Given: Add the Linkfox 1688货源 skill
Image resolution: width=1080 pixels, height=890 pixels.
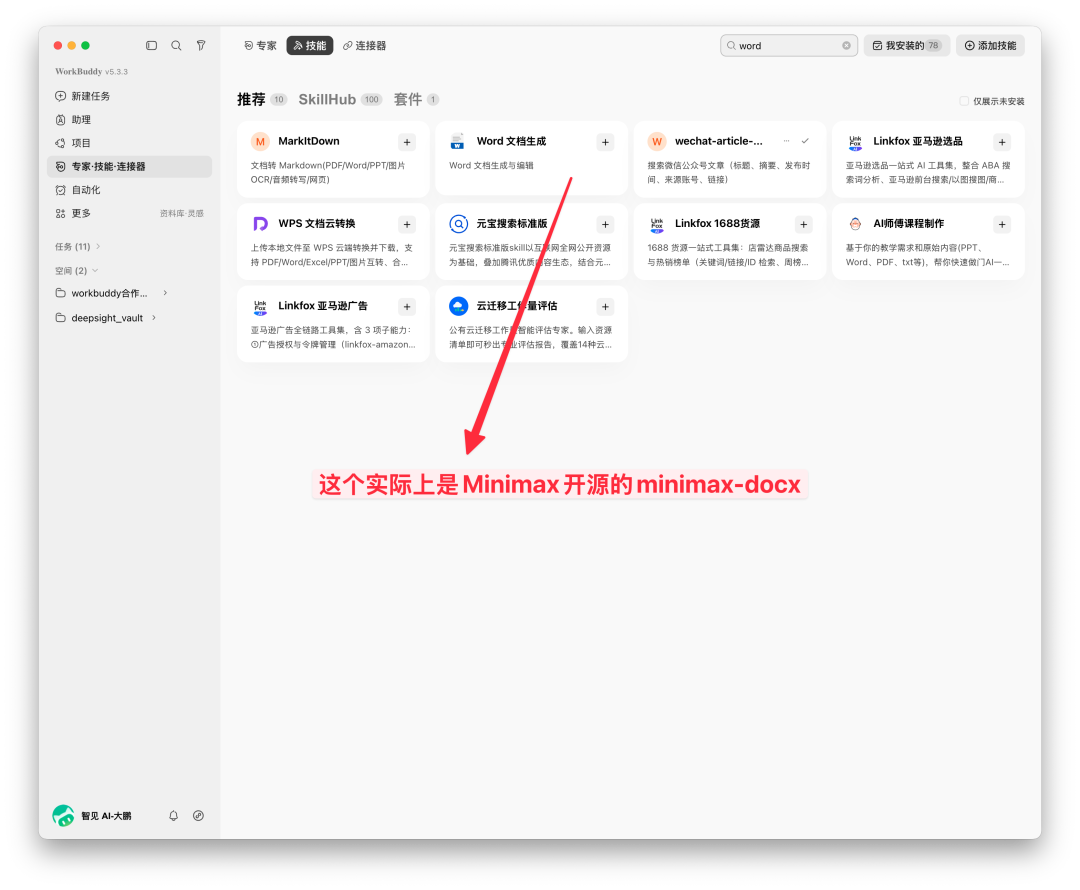Looking at the screenshot, I should pyautogui.click(x=804, y=225).
